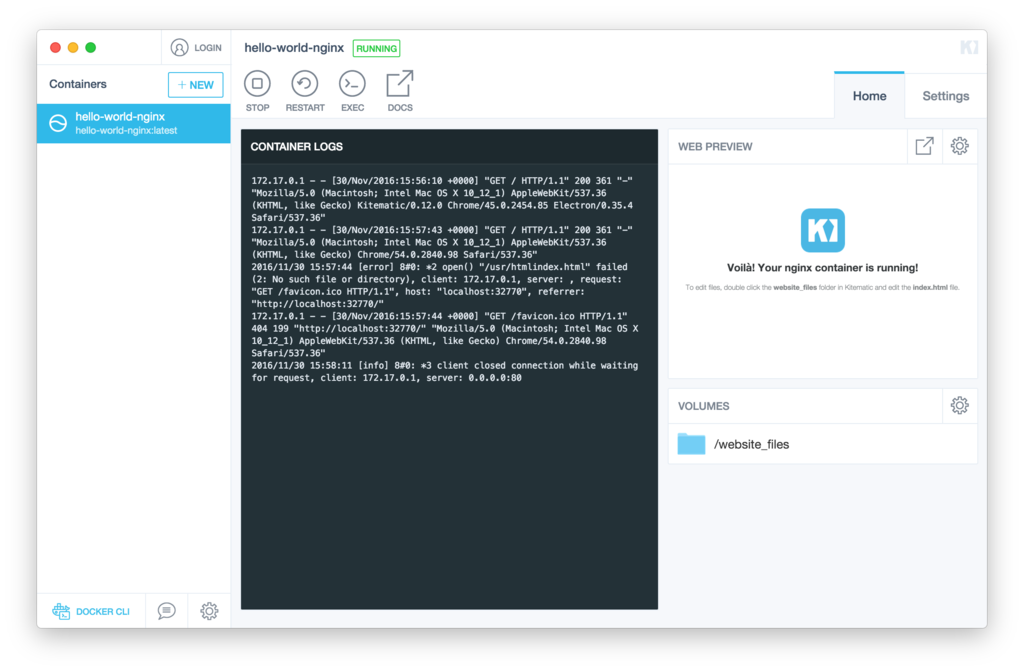Launch DOCKER CLI
This screenshot has width=1024, height=672.
91,611
